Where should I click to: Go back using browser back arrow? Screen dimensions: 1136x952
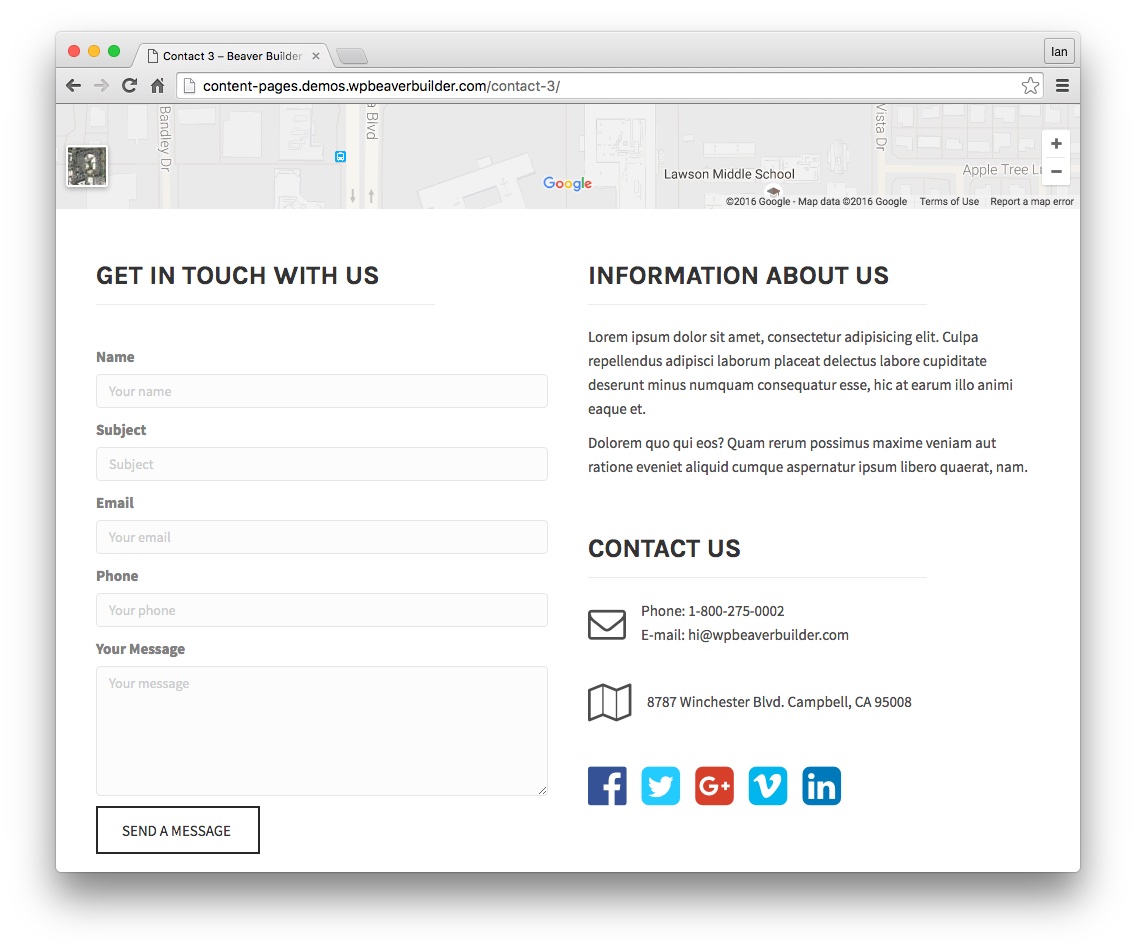coord(73,85)
